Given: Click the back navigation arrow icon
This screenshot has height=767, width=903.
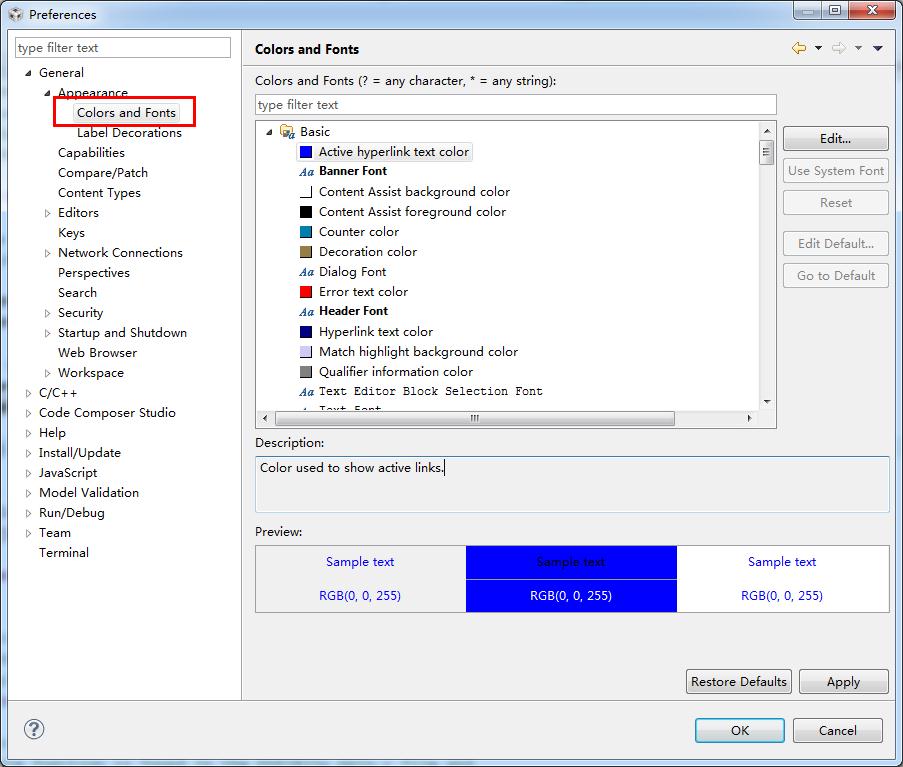Looking at the screenshot, I should [799, 48].
